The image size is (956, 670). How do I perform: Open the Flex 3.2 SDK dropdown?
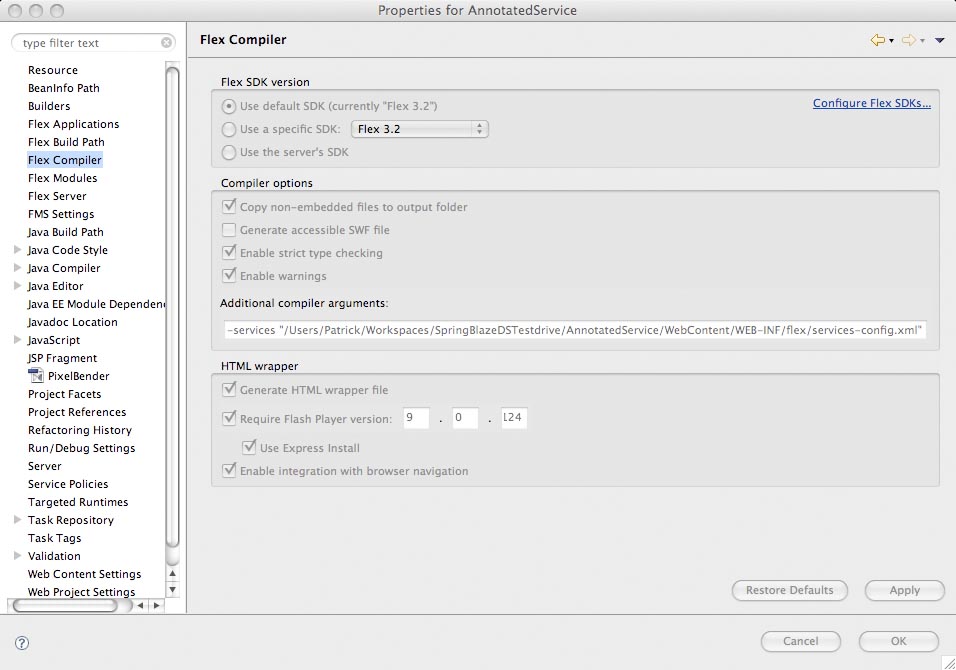coord(419,129)
